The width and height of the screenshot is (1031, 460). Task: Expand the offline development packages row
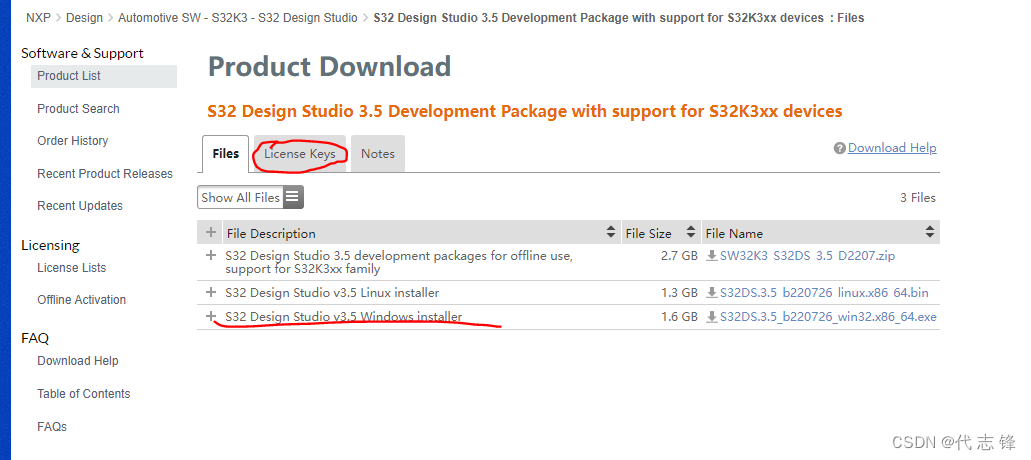pyautogui.click(x=210, y=256)
